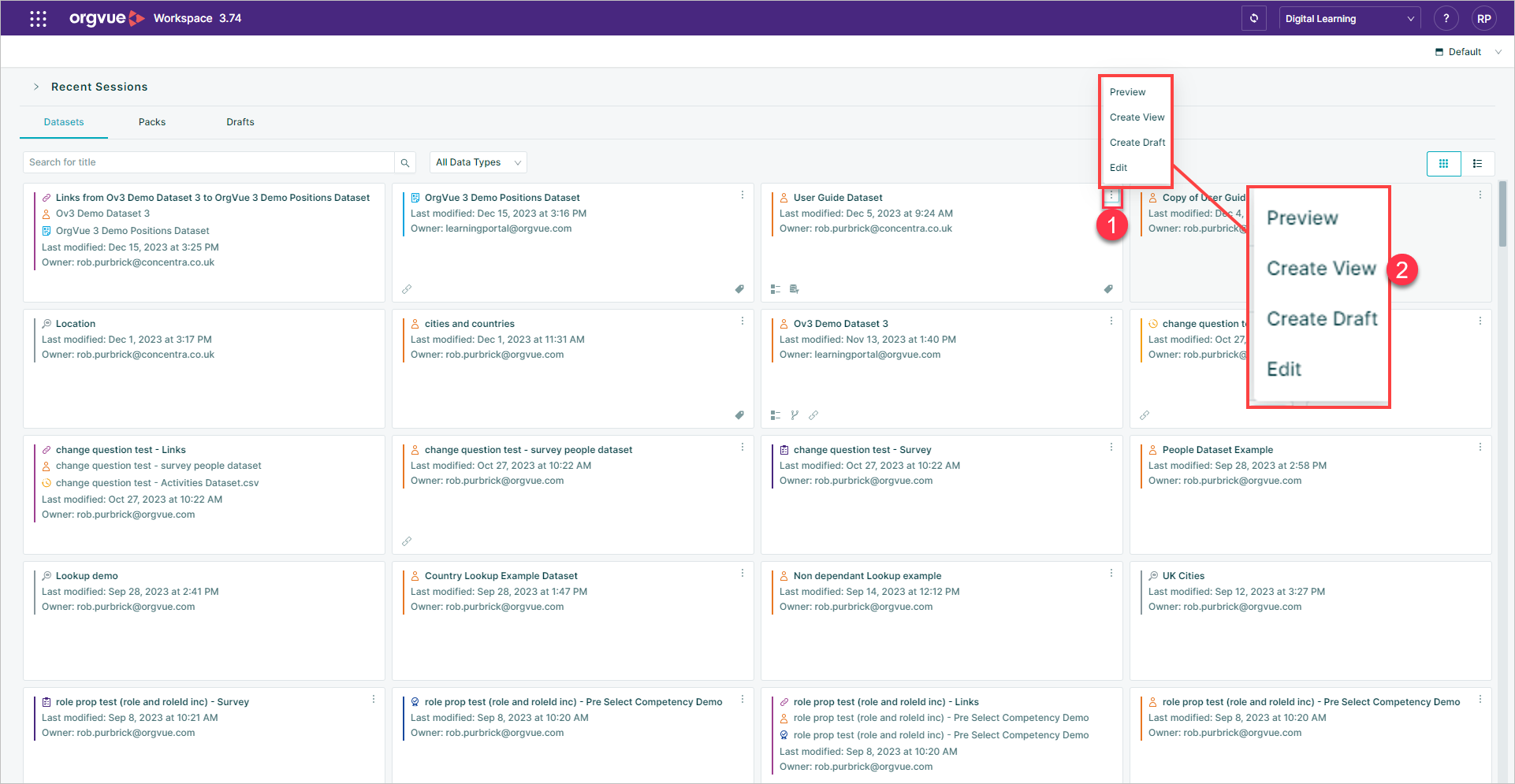Open the User Guide Dataset title
This screenshot has width=1515, height=784.
838,198
